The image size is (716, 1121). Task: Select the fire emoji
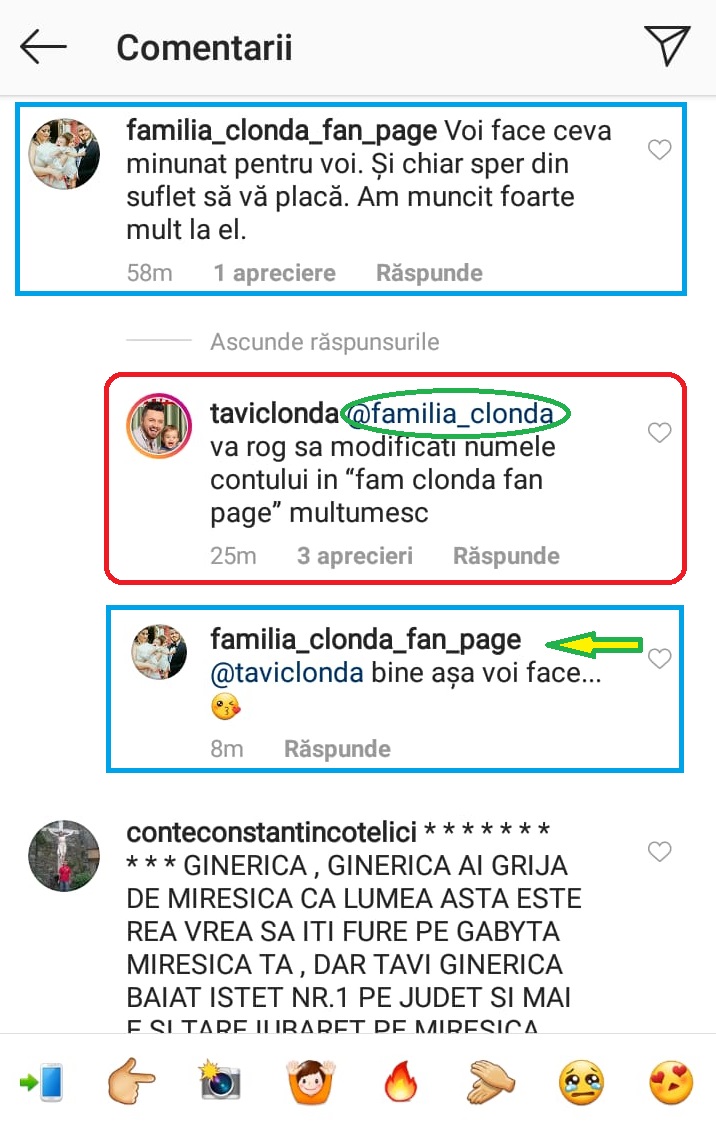(401, 1080)
